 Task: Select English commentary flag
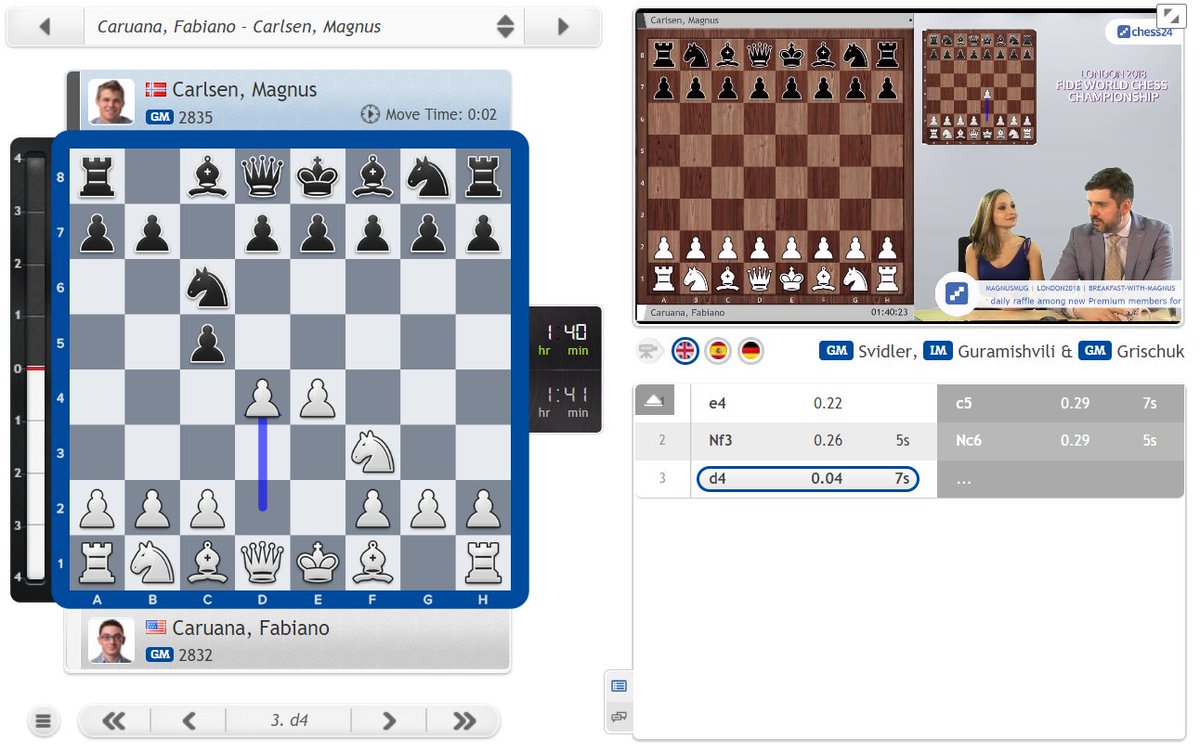(685, 351)
